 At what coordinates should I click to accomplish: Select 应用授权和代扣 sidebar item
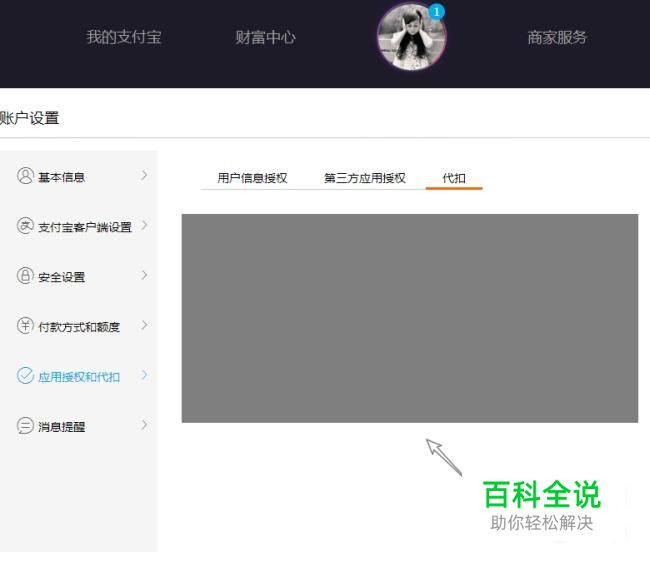tap(79, 376)
